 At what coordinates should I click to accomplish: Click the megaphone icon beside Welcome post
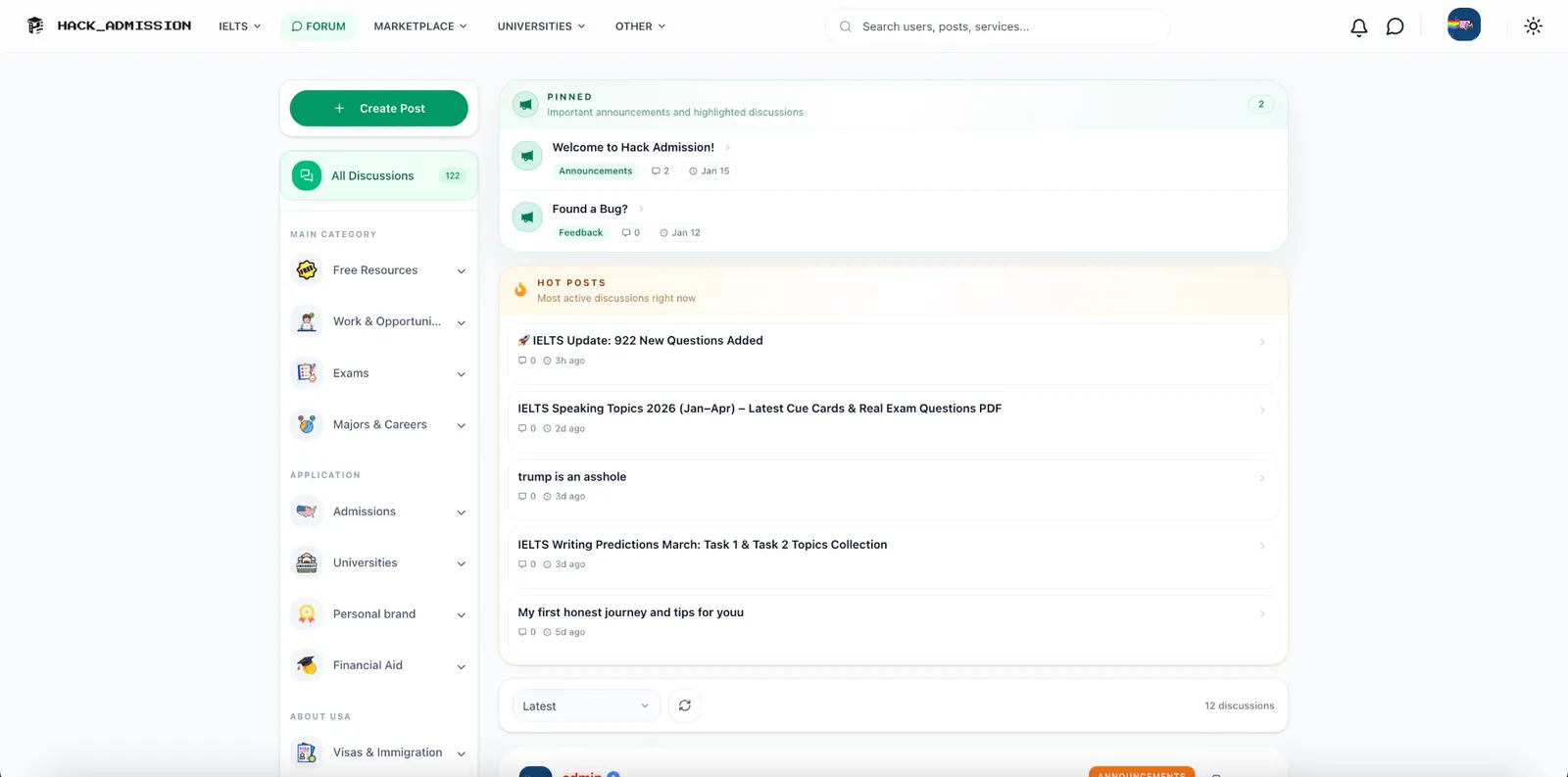pyautogui.click(x=527, y=156)
